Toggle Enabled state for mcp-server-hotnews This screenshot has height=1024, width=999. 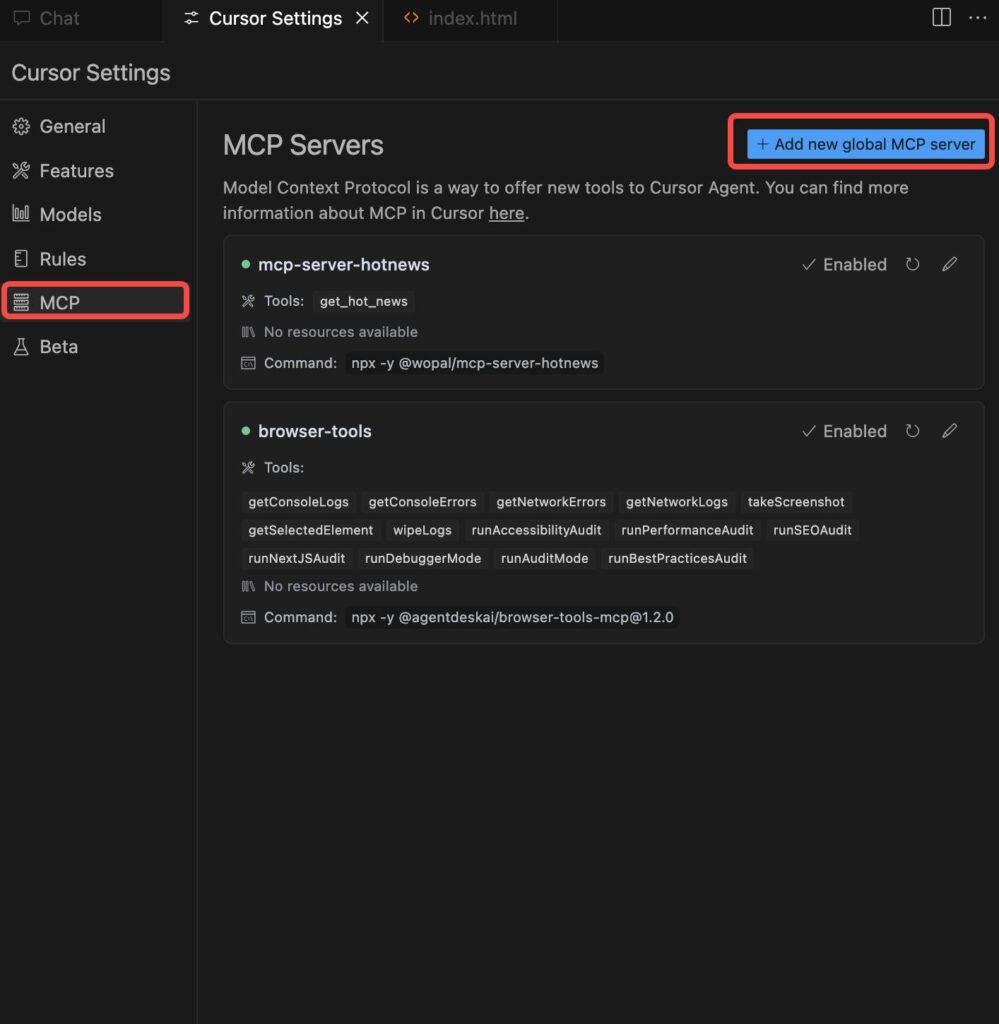844,265
